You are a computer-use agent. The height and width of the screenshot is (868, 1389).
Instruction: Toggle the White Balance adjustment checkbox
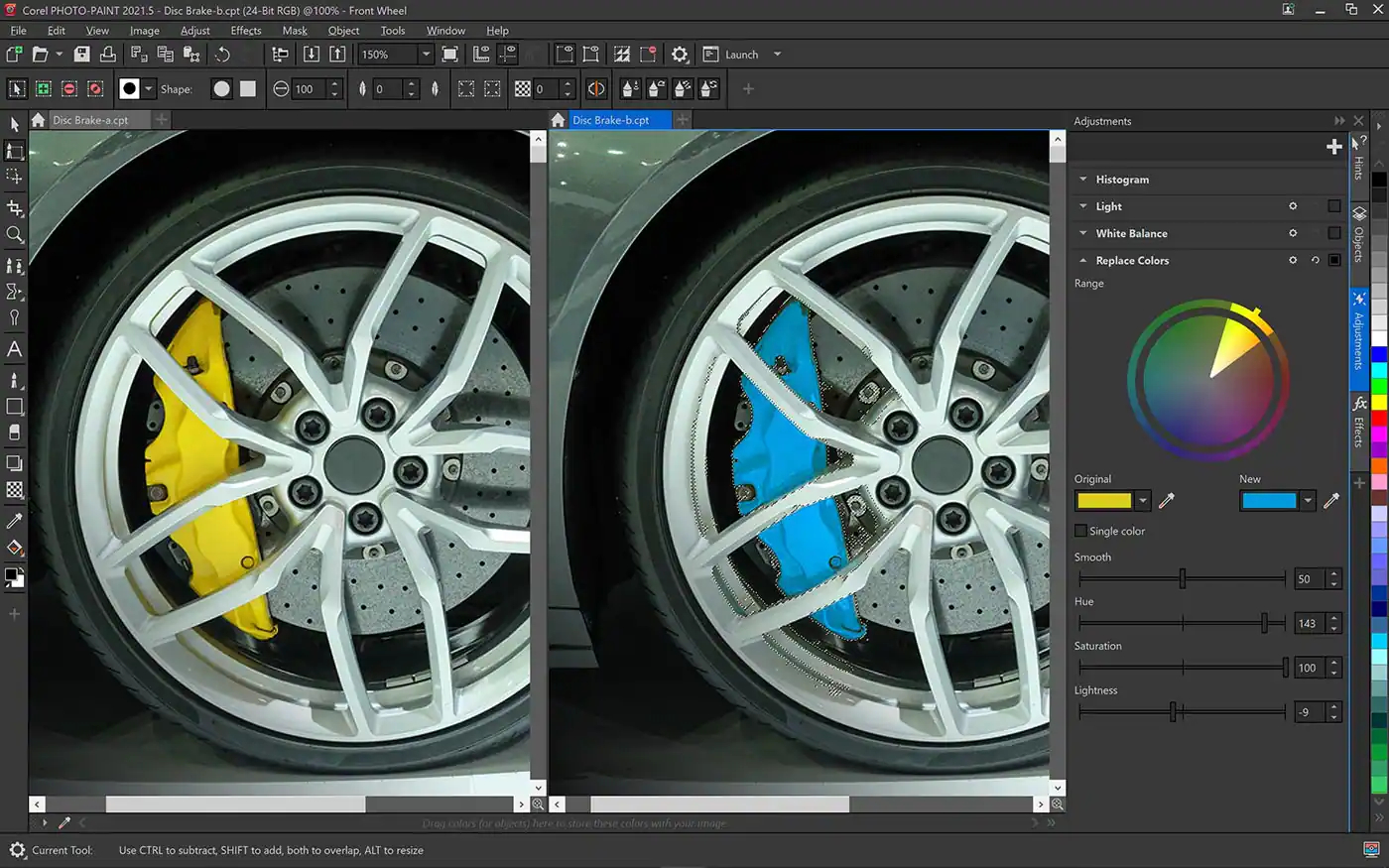(1332, 233)
